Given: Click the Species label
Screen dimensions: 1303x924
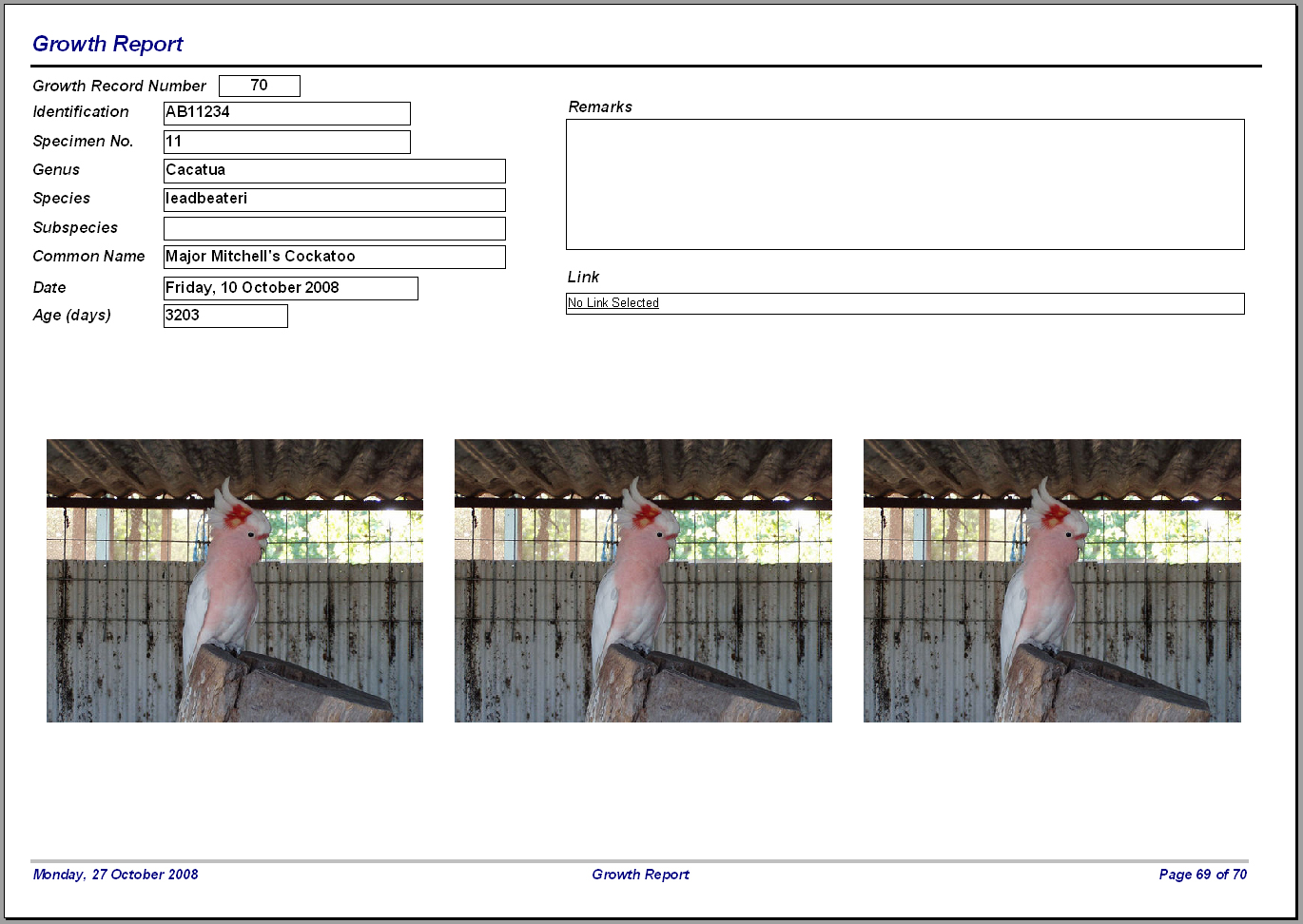Looking at the screenshot, I should [x=62, y=199].
